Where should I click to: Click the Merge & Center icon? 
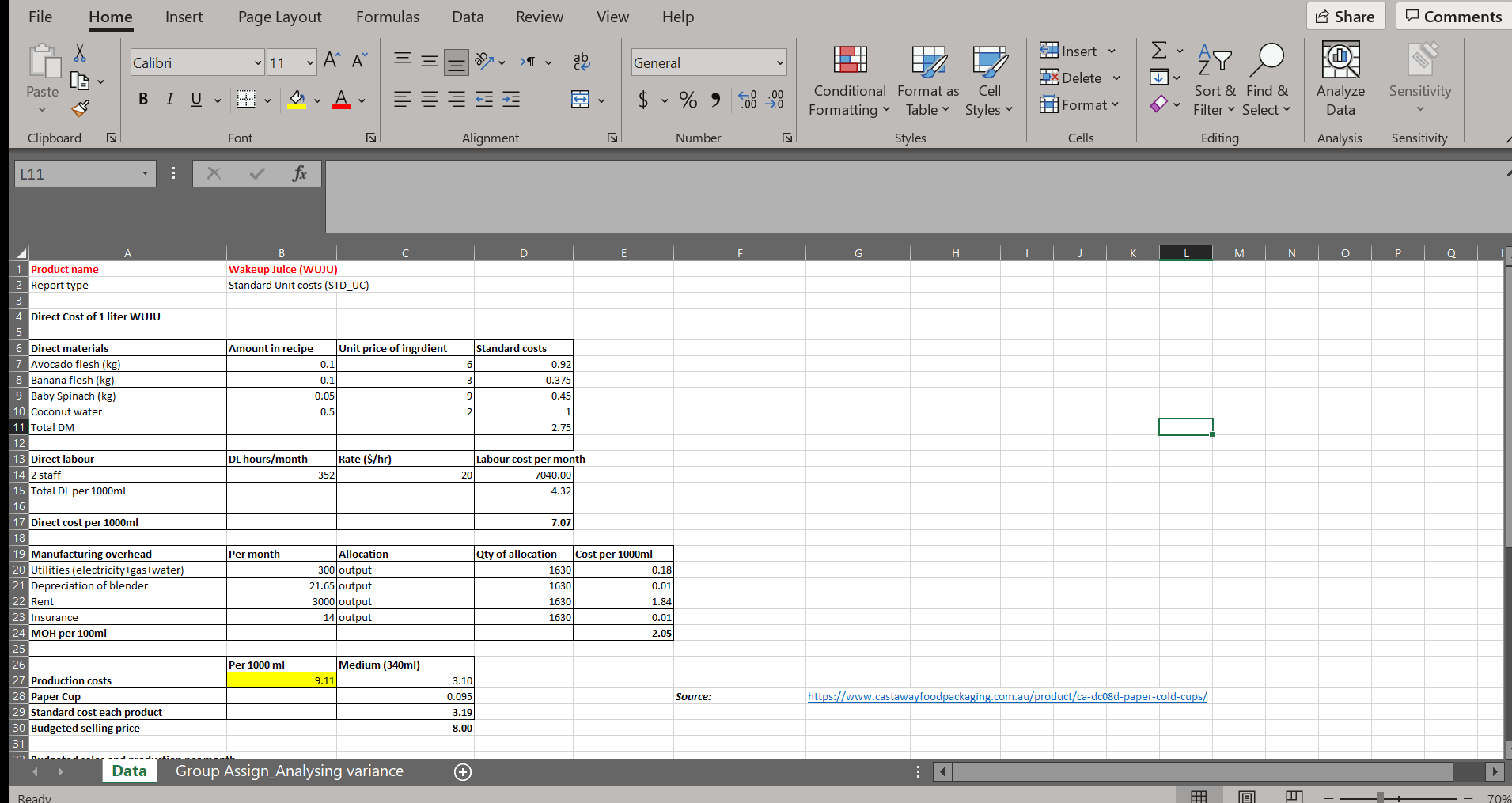point(581,100)
